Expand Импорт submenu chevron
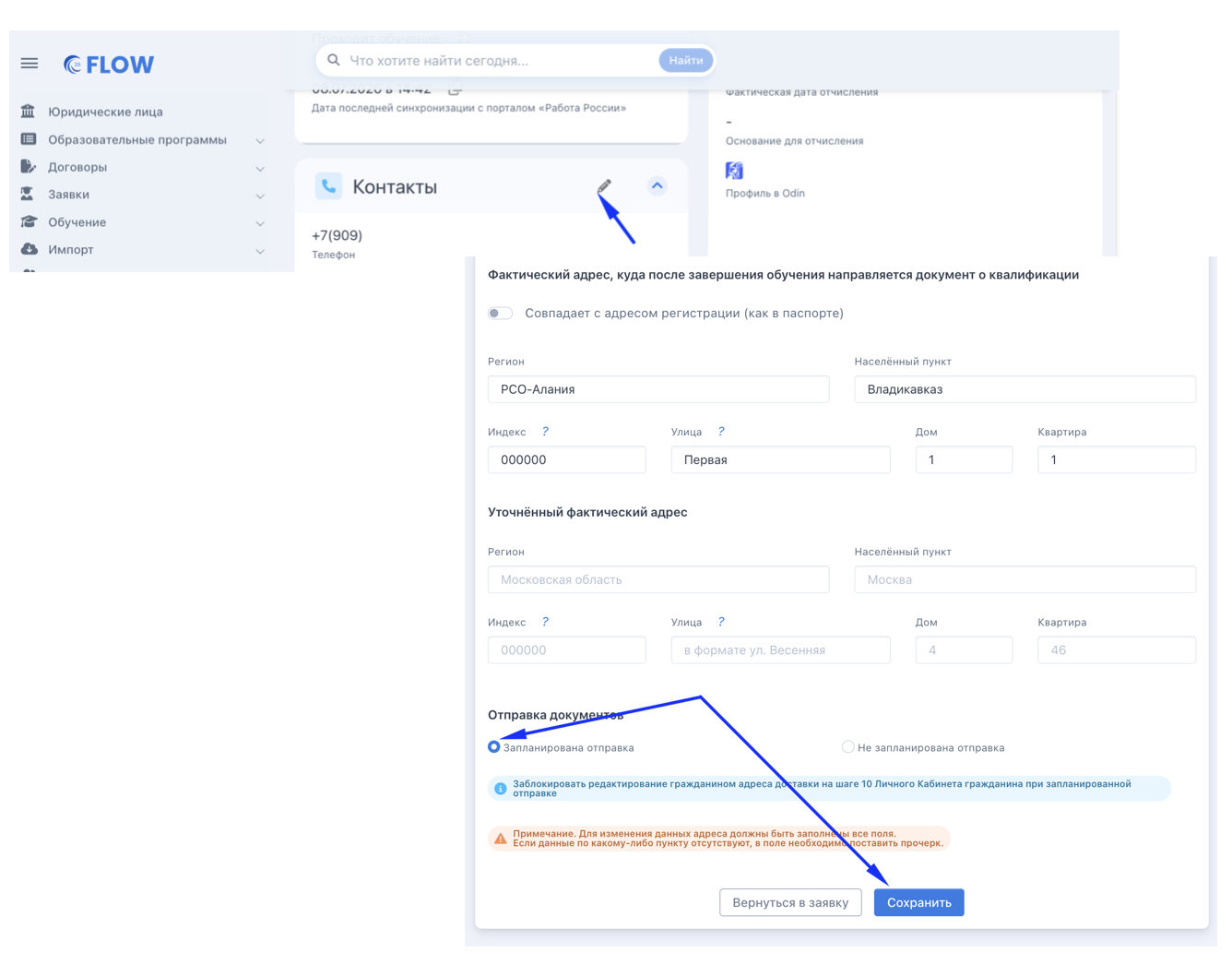This screenshot has width=1232, height=976. point(260,251)
